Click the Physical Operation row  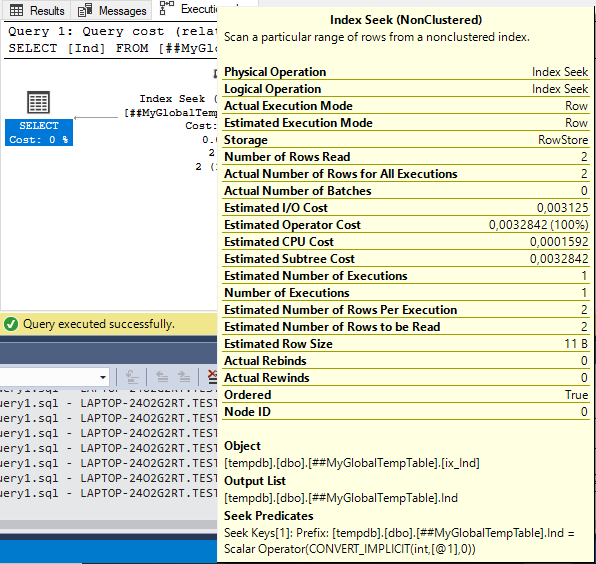(406, 72)
